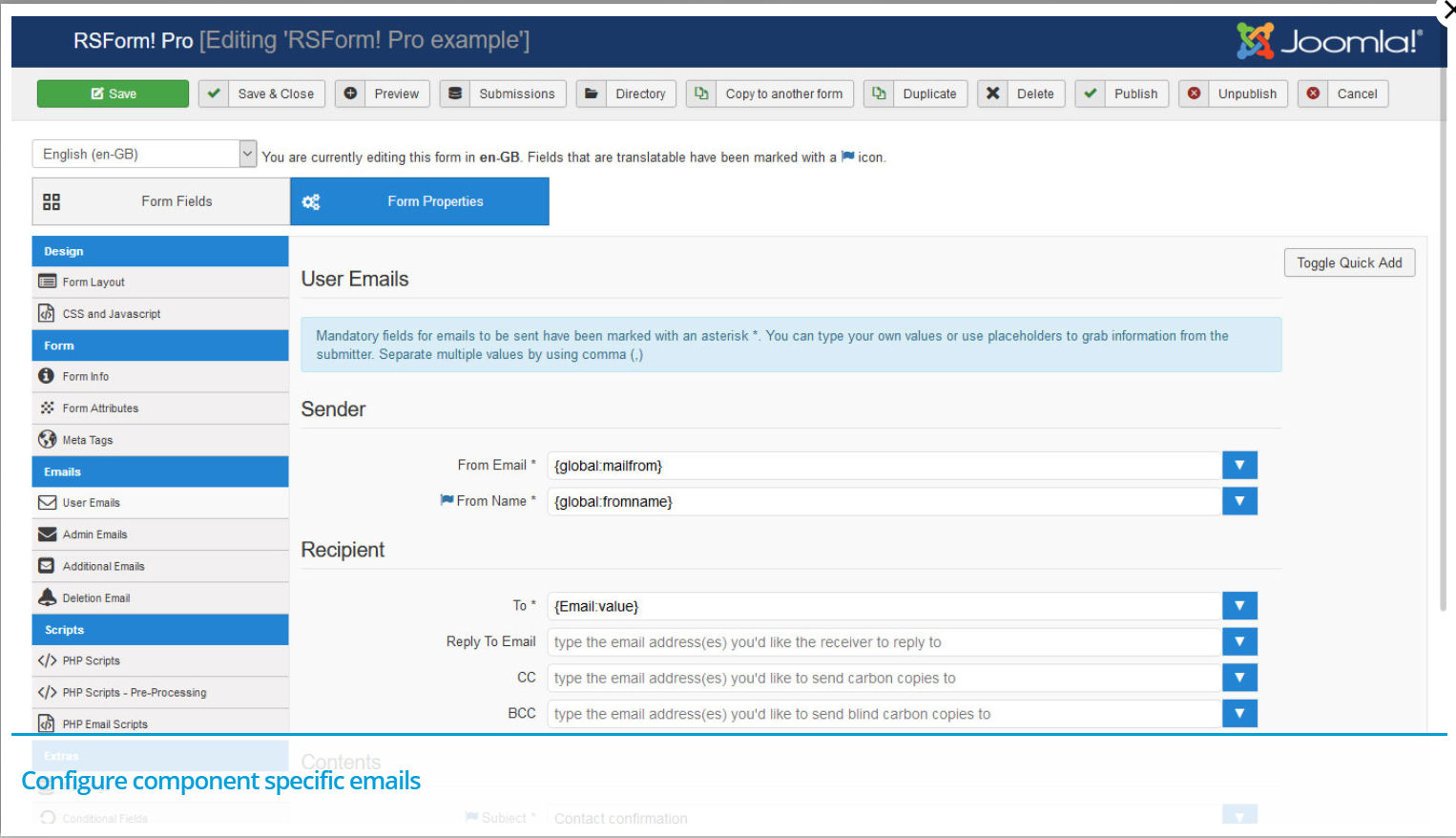Click the Preview plus icon

click(350, 94)
